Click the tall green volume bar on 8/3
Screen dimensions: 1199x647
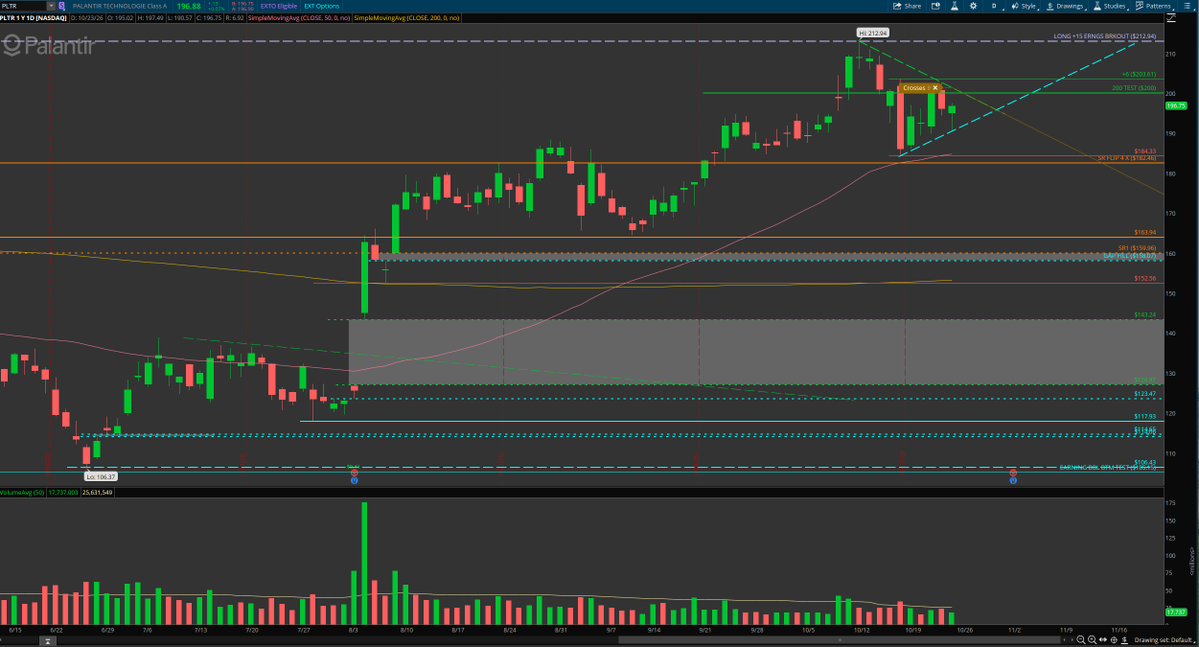(364, 563)
